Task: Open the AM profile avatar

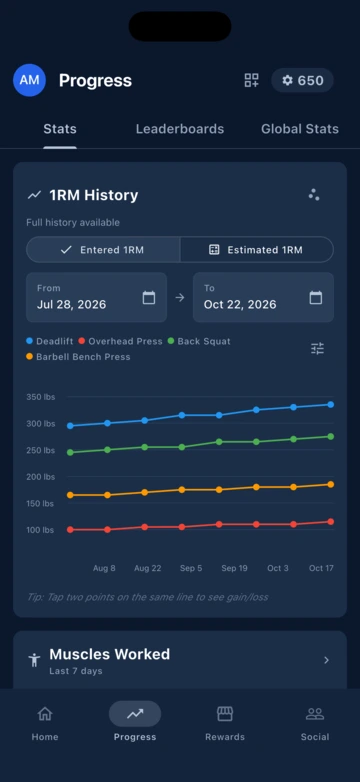Action: tap(29, 80)
